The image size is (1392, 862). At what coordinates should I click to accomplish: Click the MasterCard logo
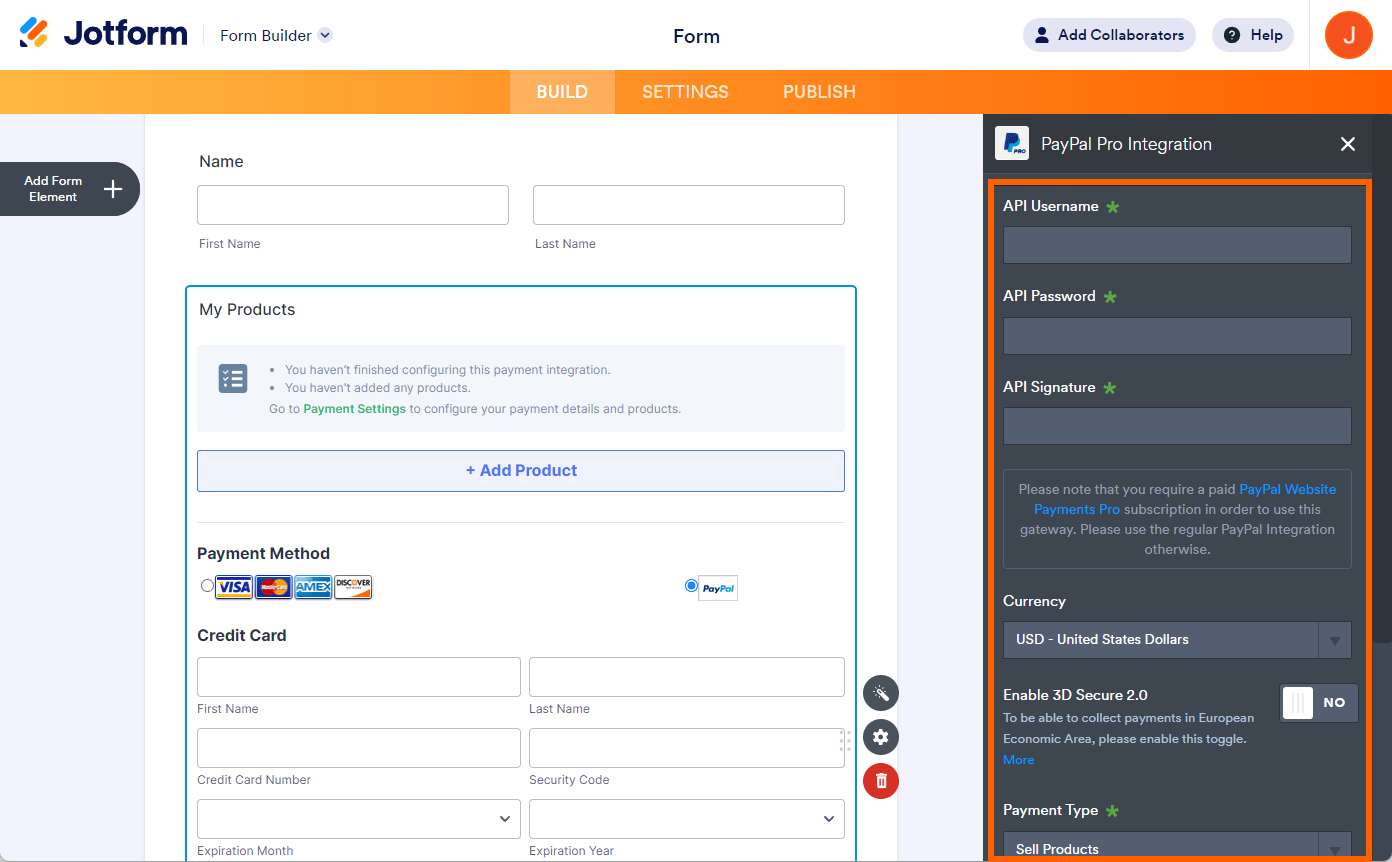coord(274,587)
